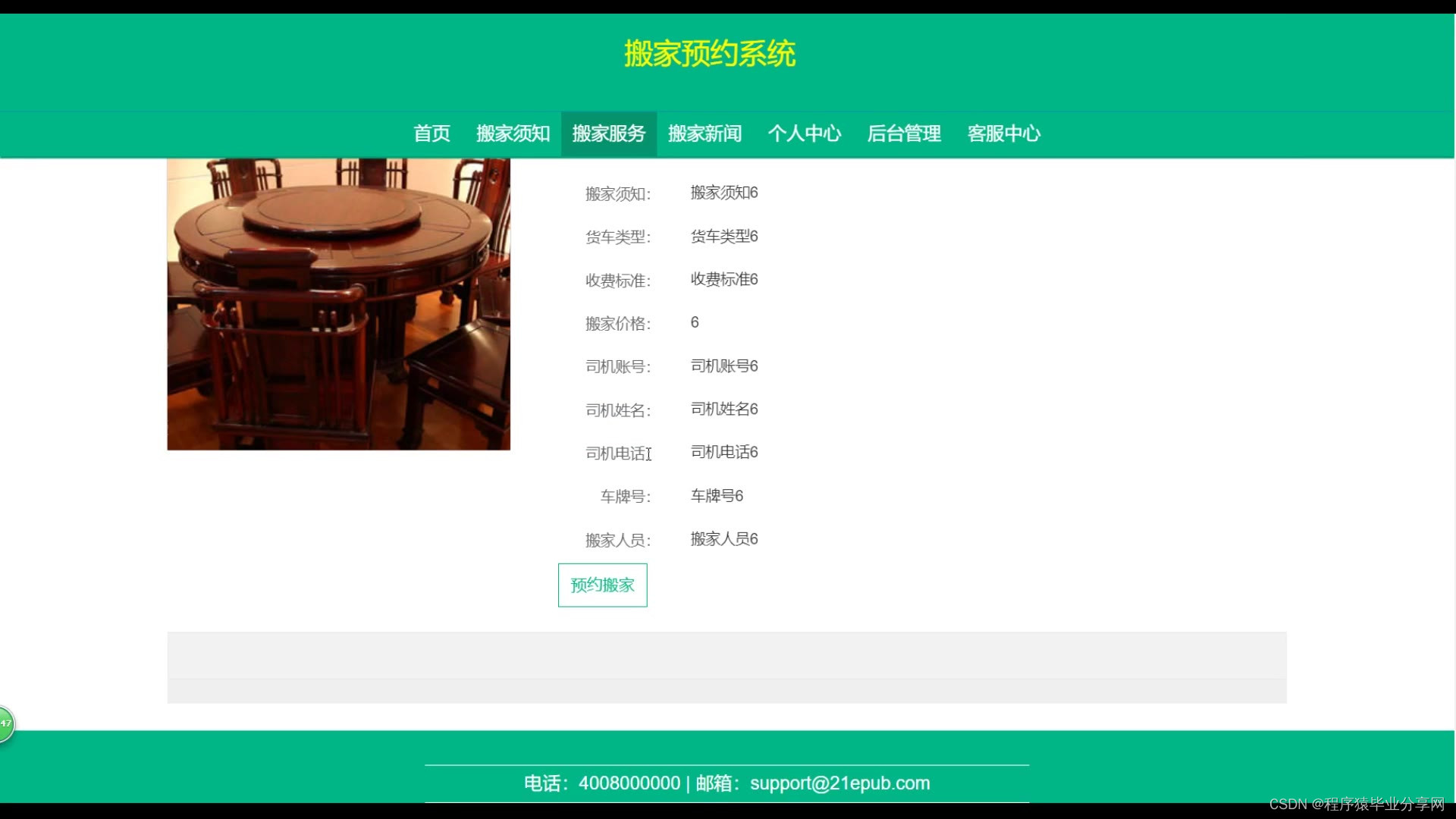
Task: Click the support@21epub.com email text
Action: pyautogui.click(x=839, y=783)
